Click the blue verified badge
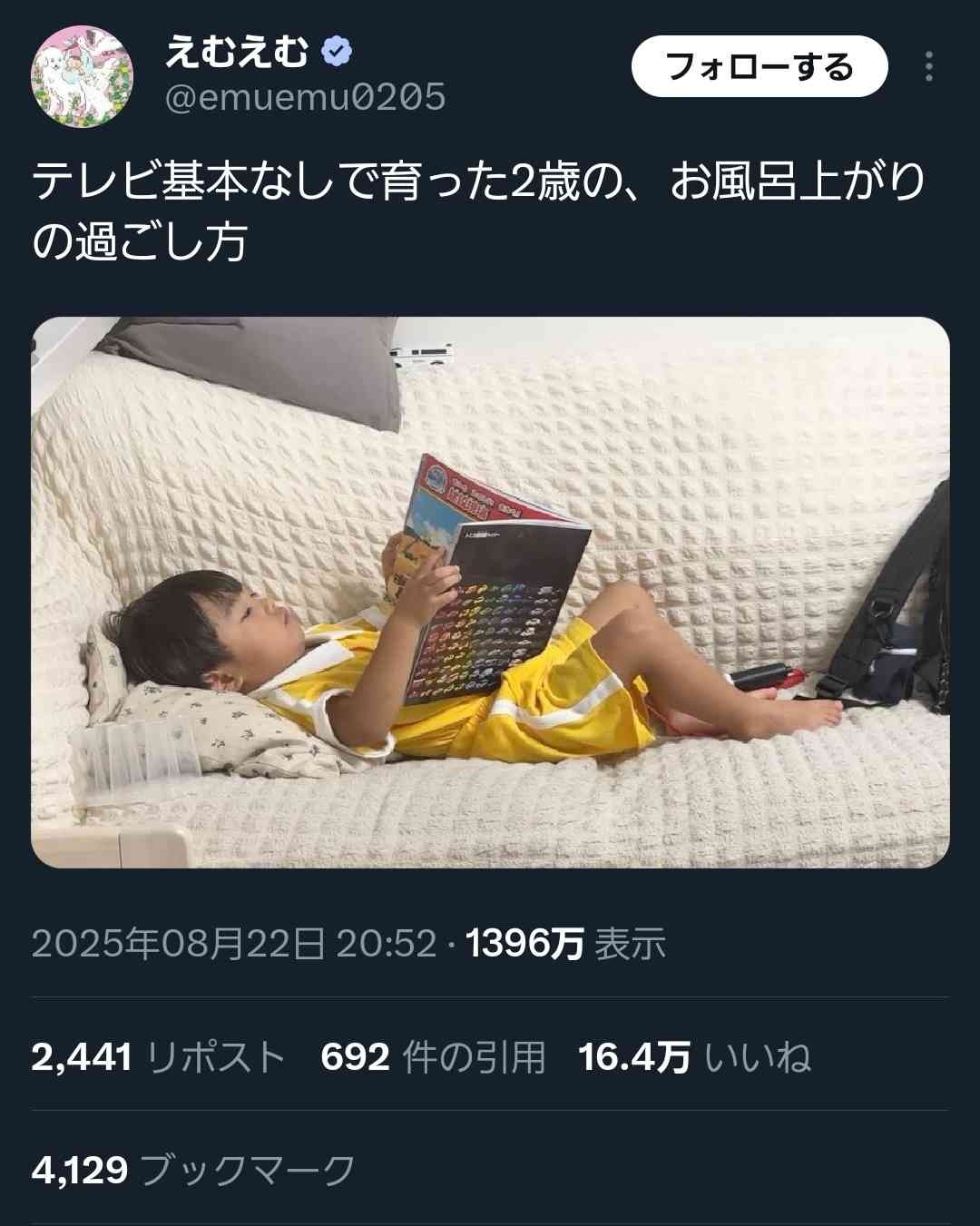Viewport: 980px width, 1226px height. click(x=337, y=52)
